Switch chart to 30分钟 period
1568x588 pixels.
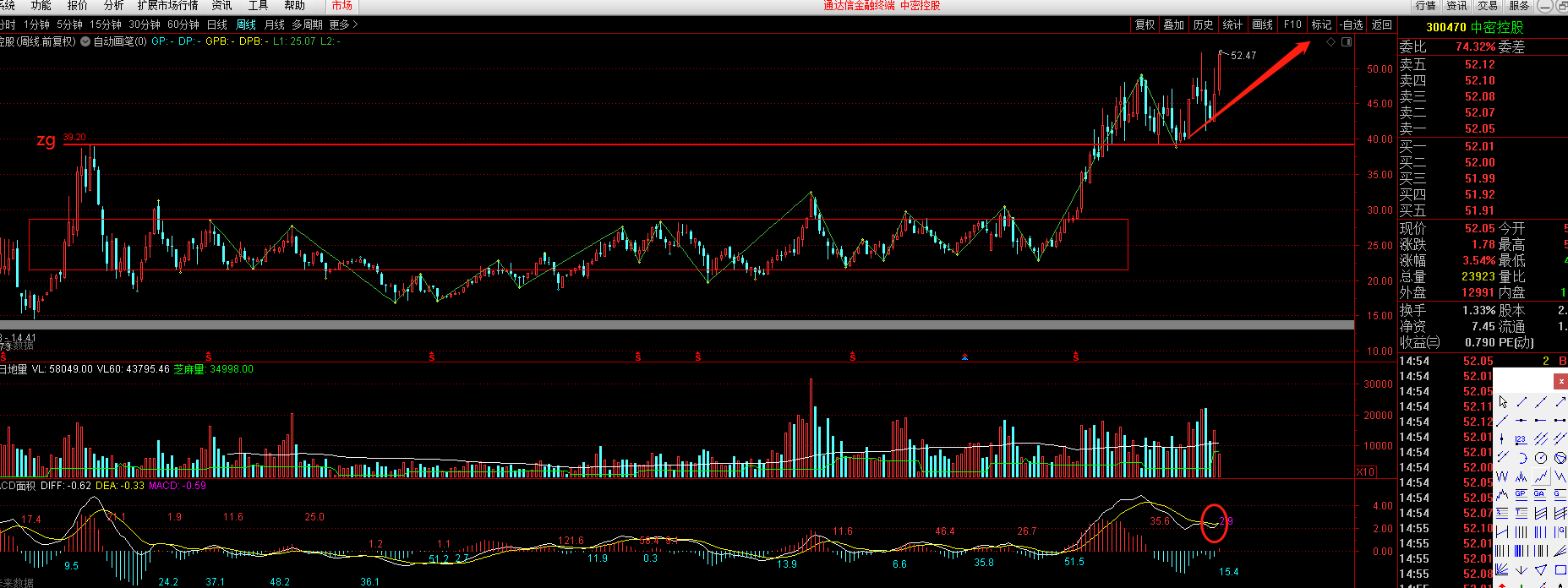click(x=145, y=24)
